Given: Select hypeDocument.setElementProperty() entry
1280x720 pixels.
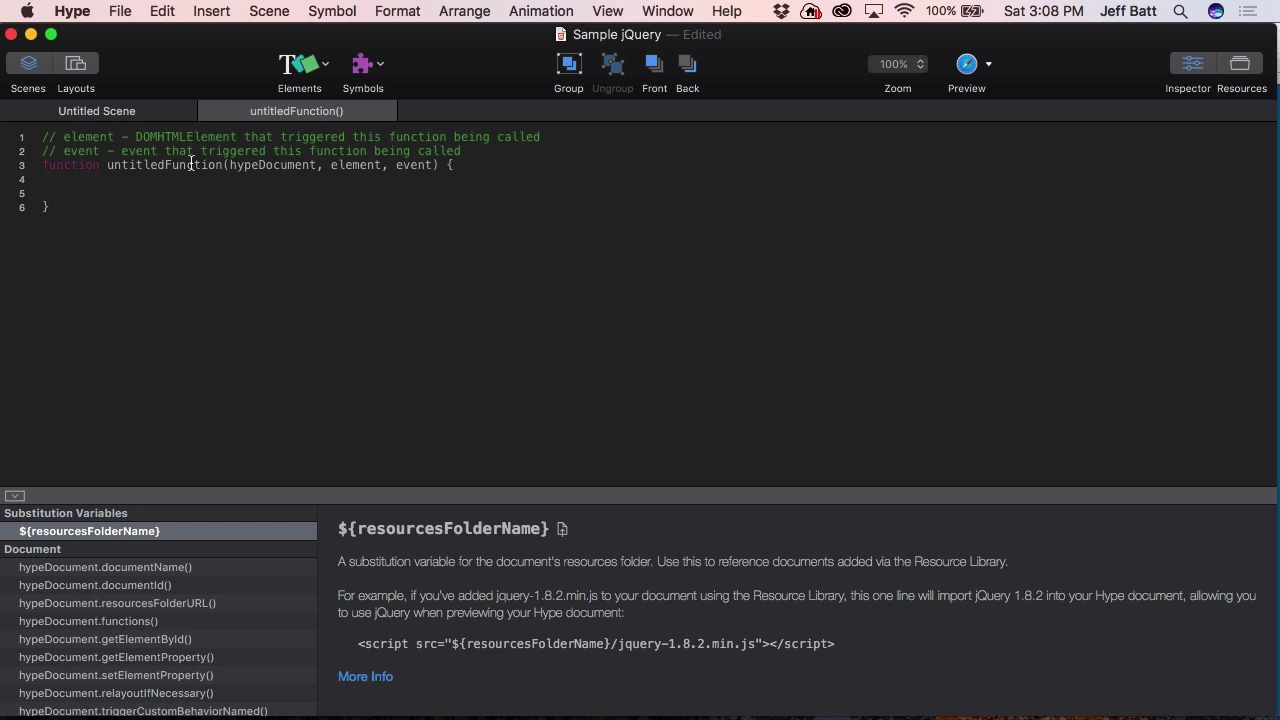Looking at the screenshot, I should click(x=158, y=675).
